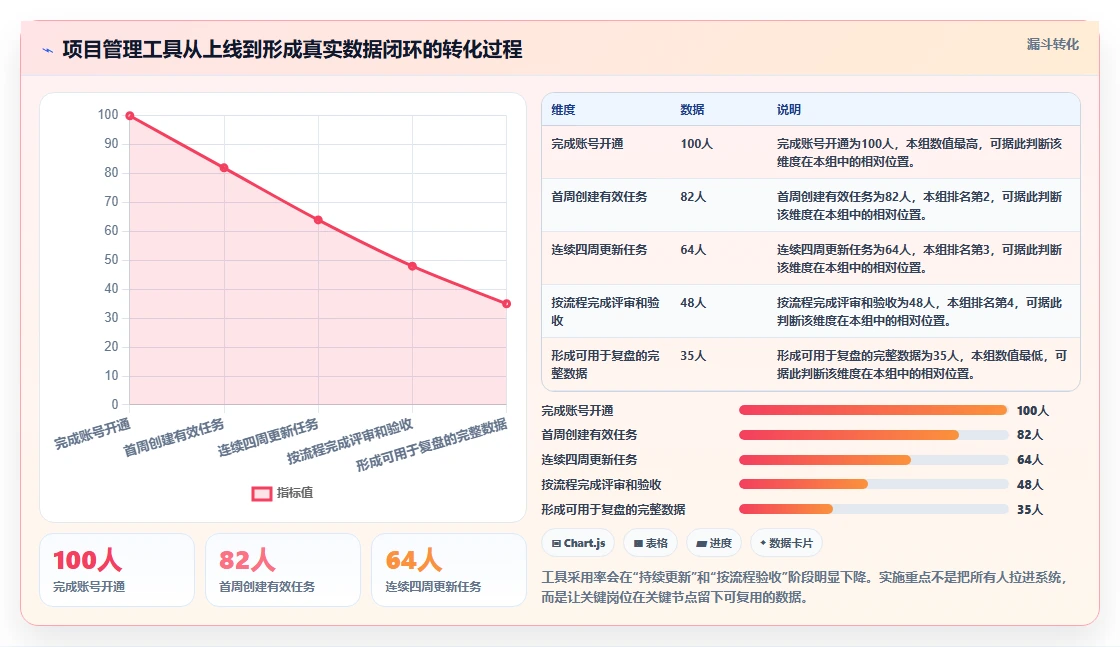Click the description mentioning 本组排名第3

point(919,259)
